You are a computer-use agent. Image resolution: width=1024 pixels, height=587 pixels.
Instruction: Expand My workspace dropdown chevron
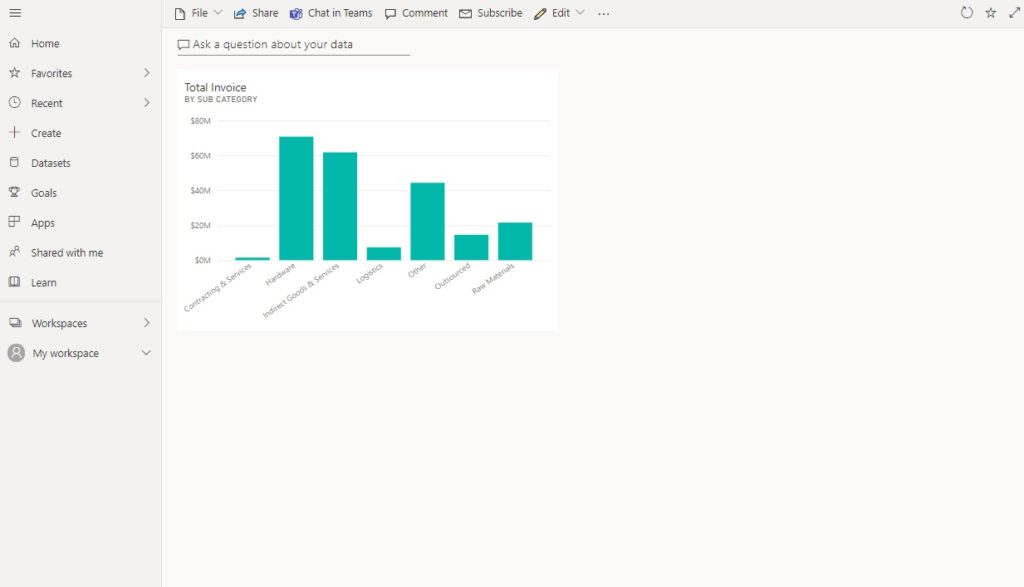click(x=146, y=353)
